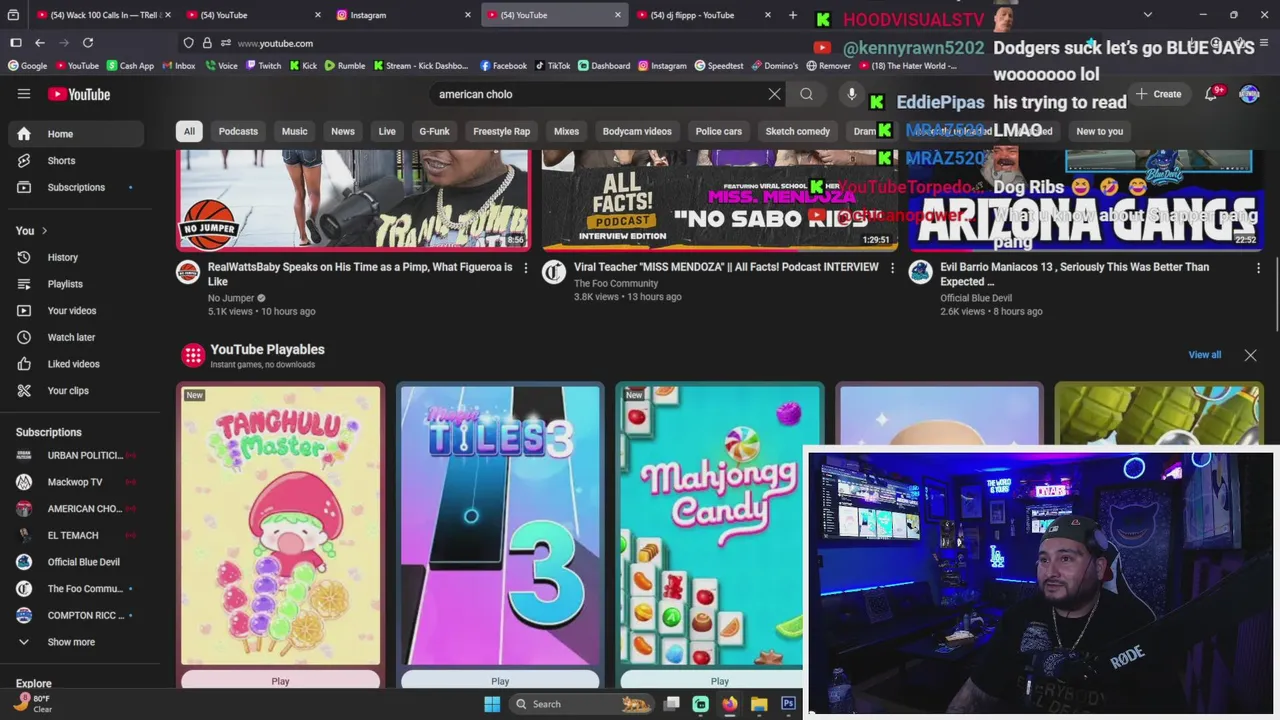The width and height of the screenshot is (1280, 720).
Task: Select the News filter chip
Action: (343, 131)
